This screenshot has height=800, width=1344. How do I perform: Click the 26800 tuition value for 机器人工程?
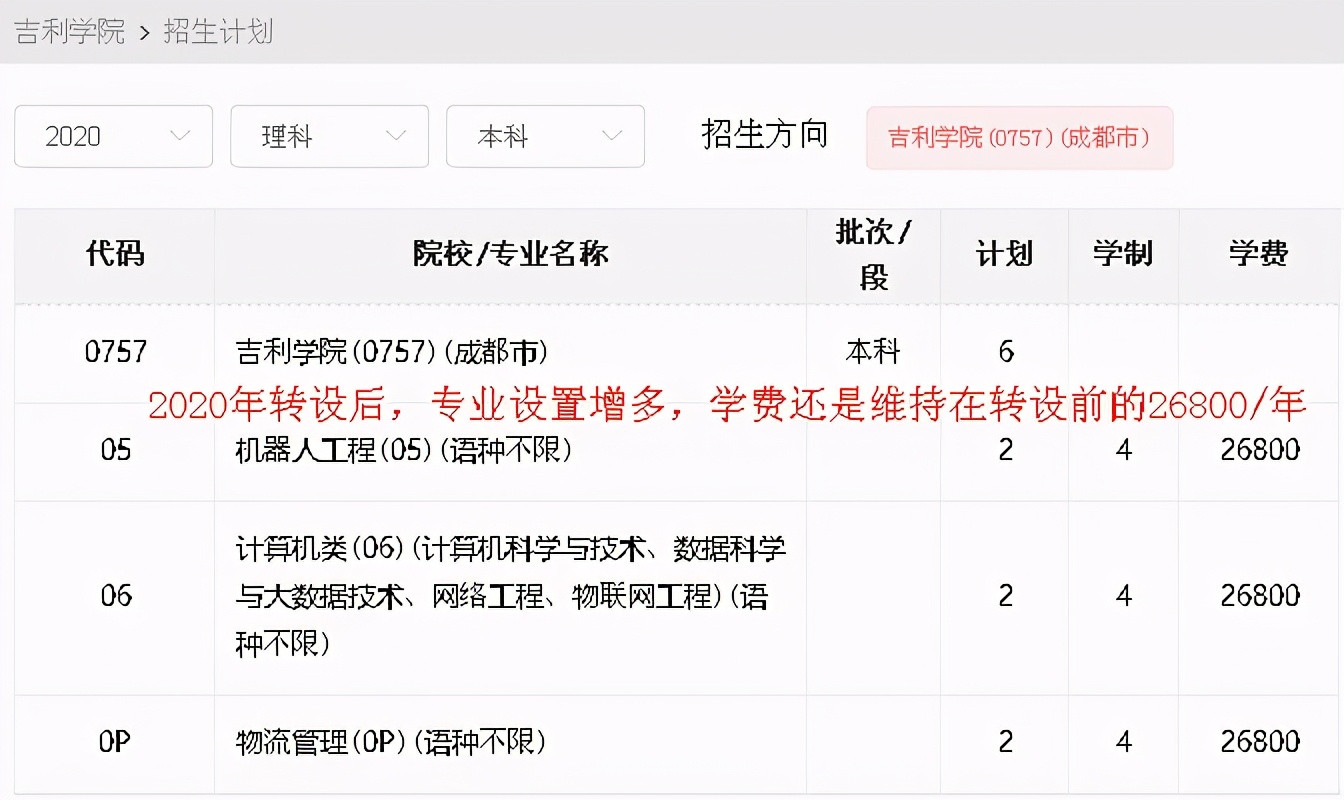[x=1262, y=450]
